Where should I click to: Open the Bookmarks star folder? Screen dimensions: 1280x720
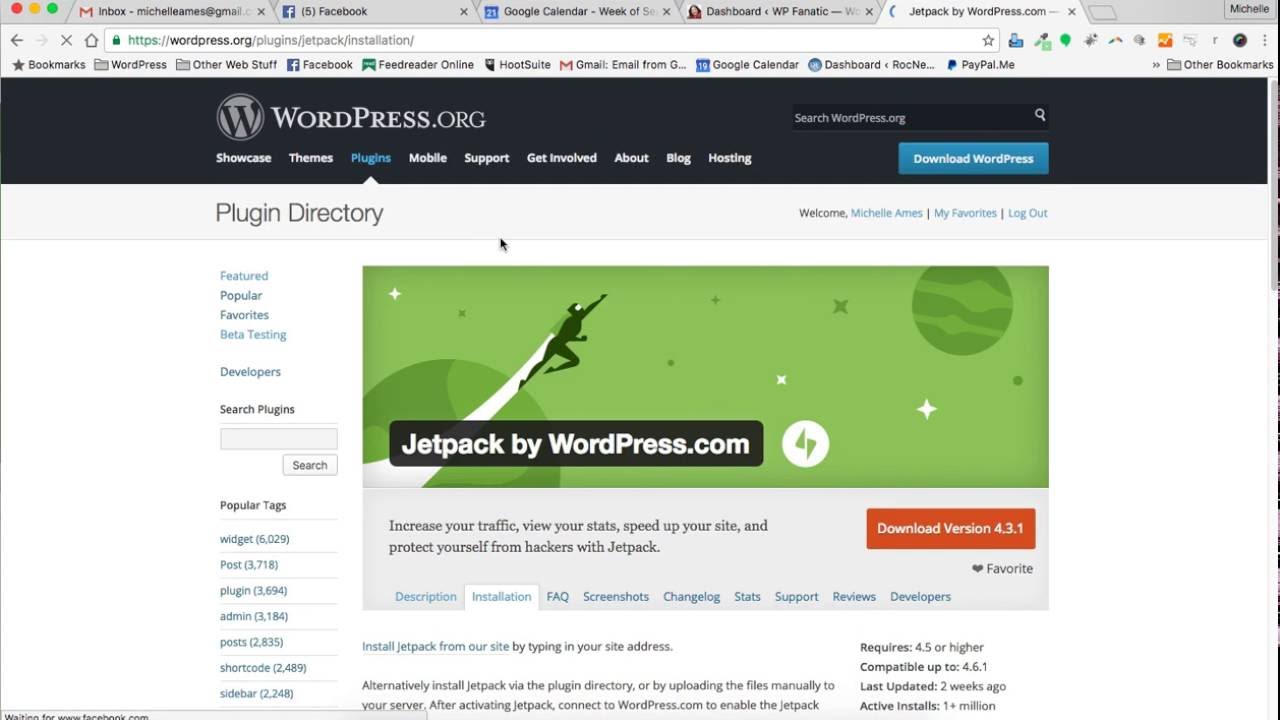coord(49,65)
